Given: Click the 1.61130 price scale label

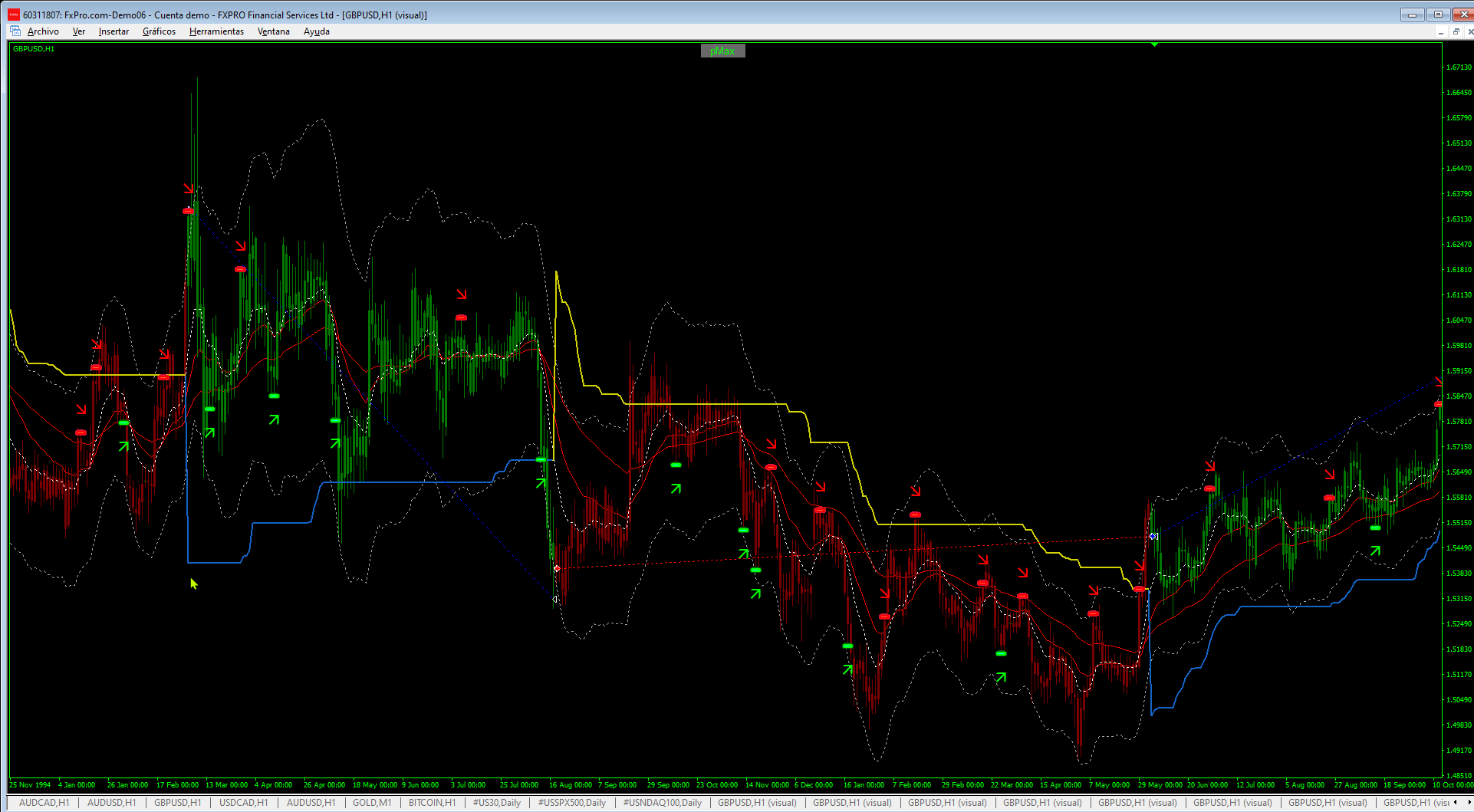Looking at the screenshot, I should point(1459,295).
